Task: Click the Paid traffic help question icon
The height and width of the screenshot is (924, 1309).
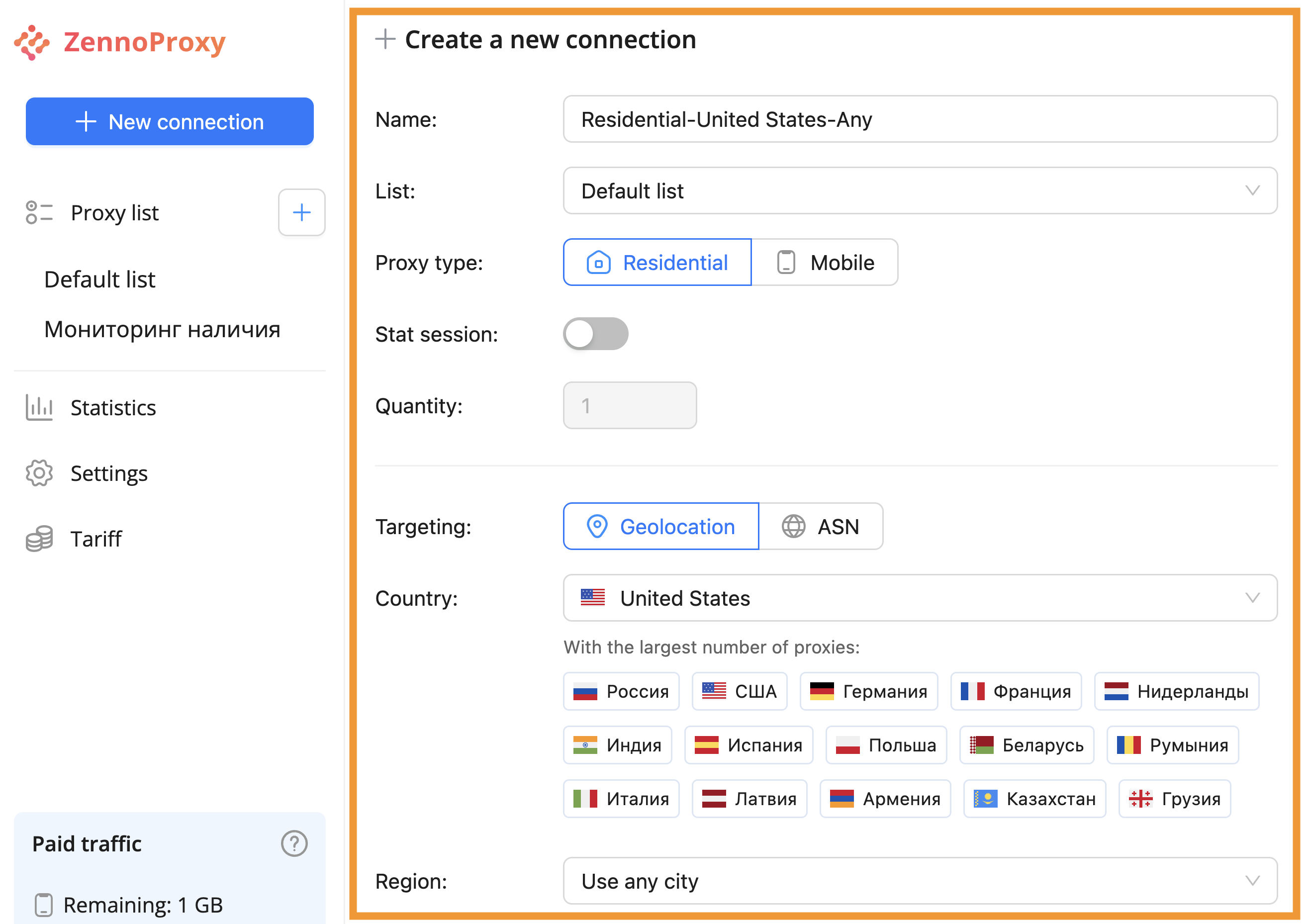Action: pyautogui.click(x=294, y=843)
